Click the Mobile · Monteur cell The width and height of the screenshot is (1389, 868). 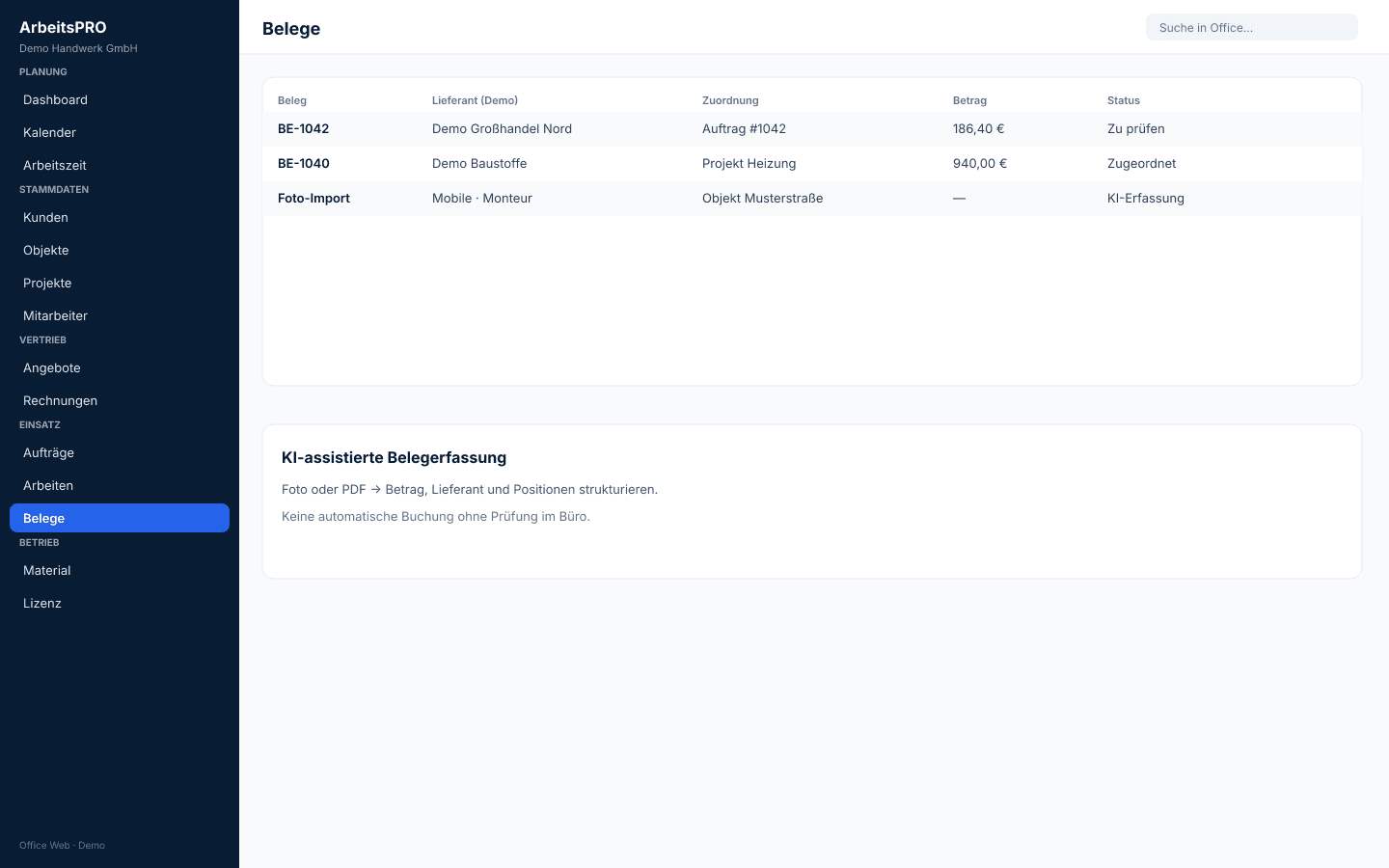coord(482,199)
